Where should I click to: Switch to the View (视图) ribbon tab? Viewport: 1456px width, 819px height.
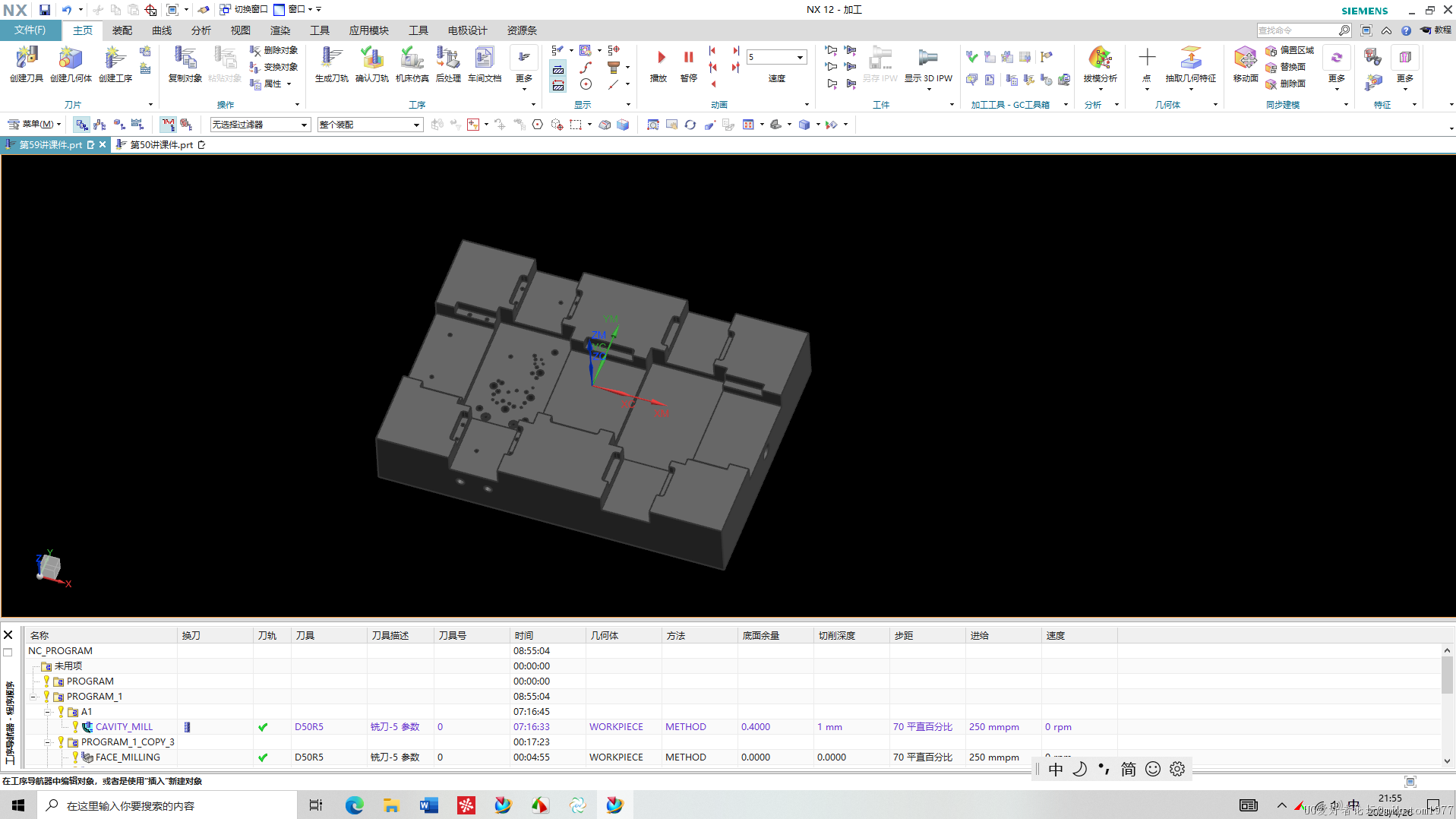[241, 30]
